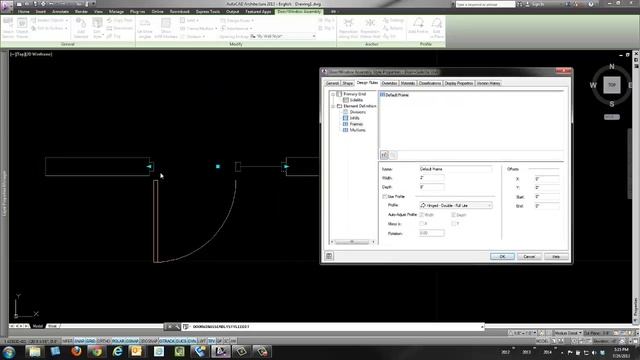Toggle ORTHO mode in the status bar
Viewport: 640px width, 360px height.
pyautogui.click(x=104, y=341)
